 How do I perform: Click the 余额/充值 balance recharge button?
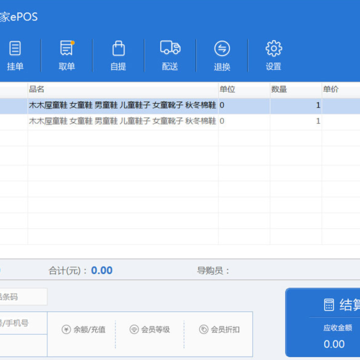tap(83, 330)
